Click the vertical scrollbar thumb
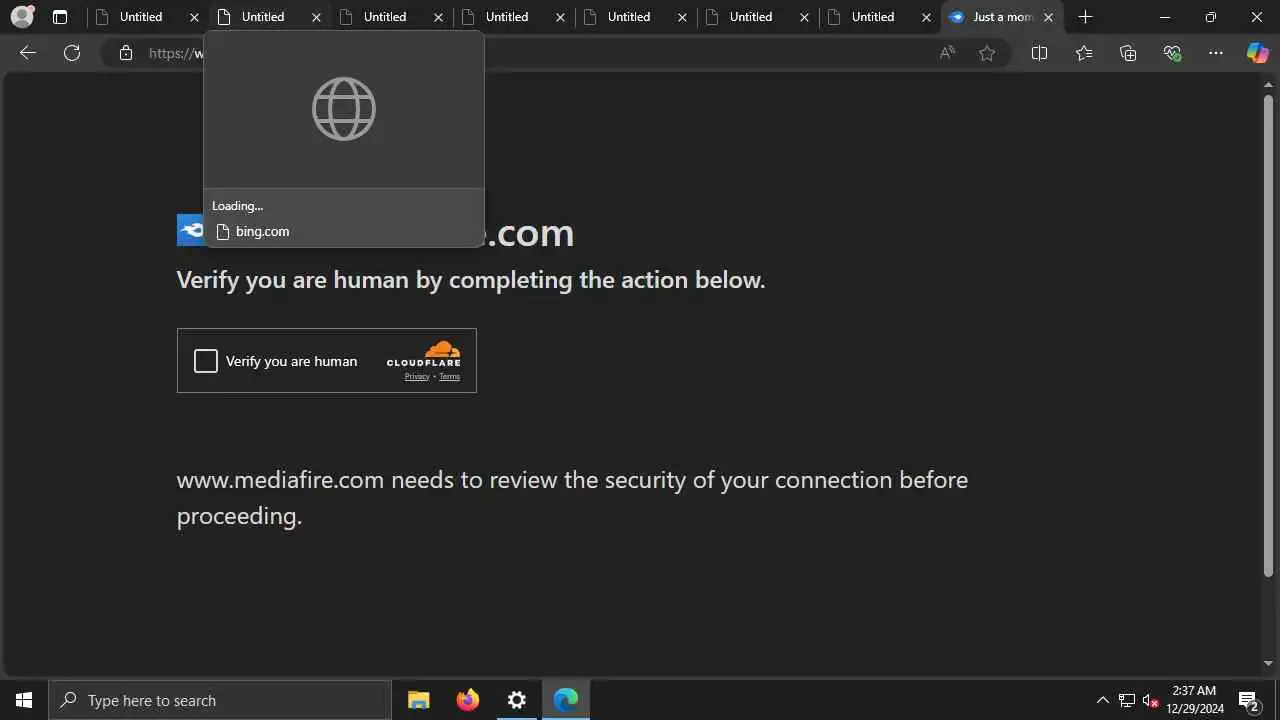Image resolution: width=1280 pixels, height=720 pixels. click(x=1269, y=336)
